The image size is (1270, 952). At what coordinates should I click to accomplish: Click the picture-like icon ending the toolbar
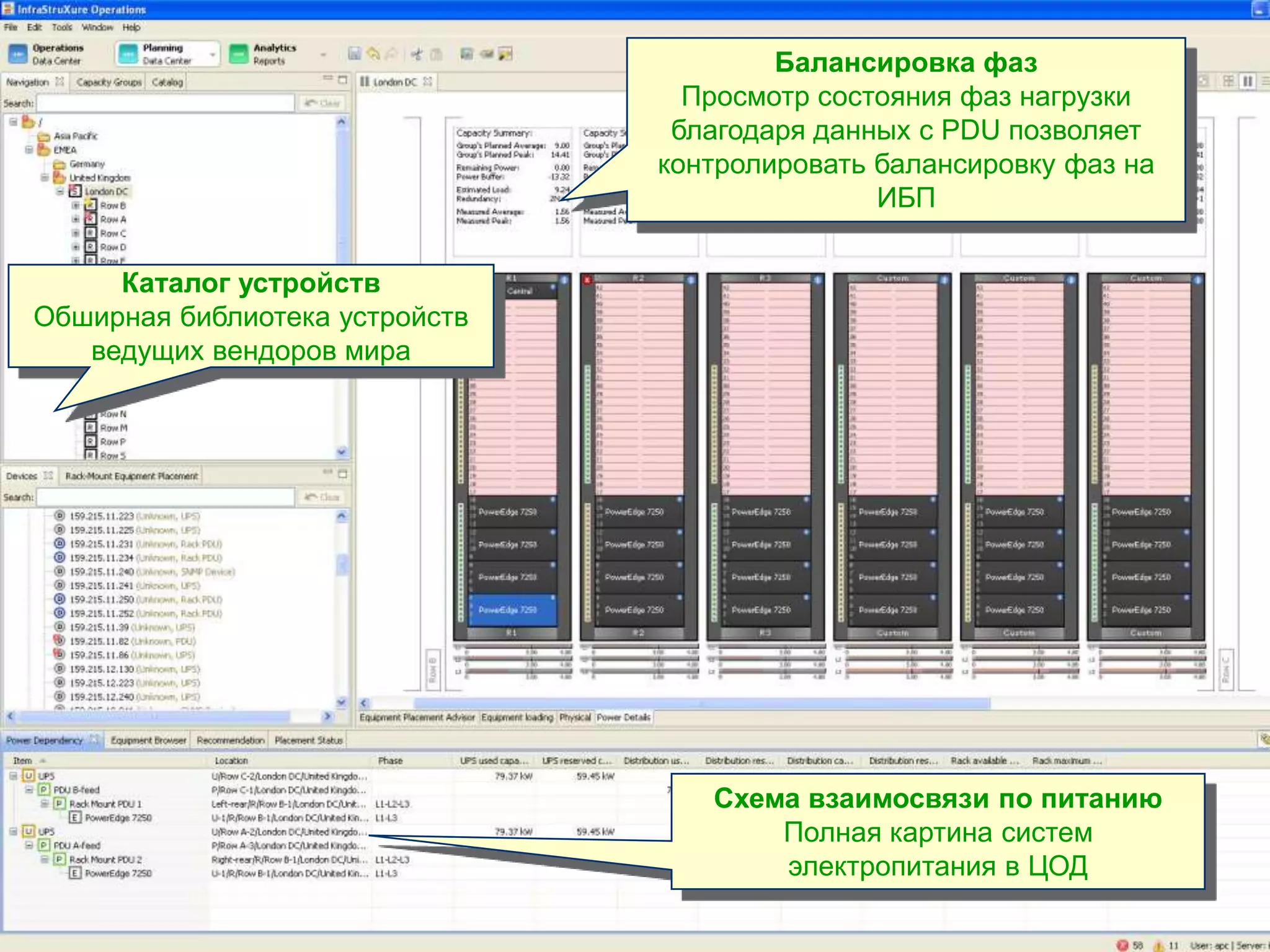[x=505, y=54]
